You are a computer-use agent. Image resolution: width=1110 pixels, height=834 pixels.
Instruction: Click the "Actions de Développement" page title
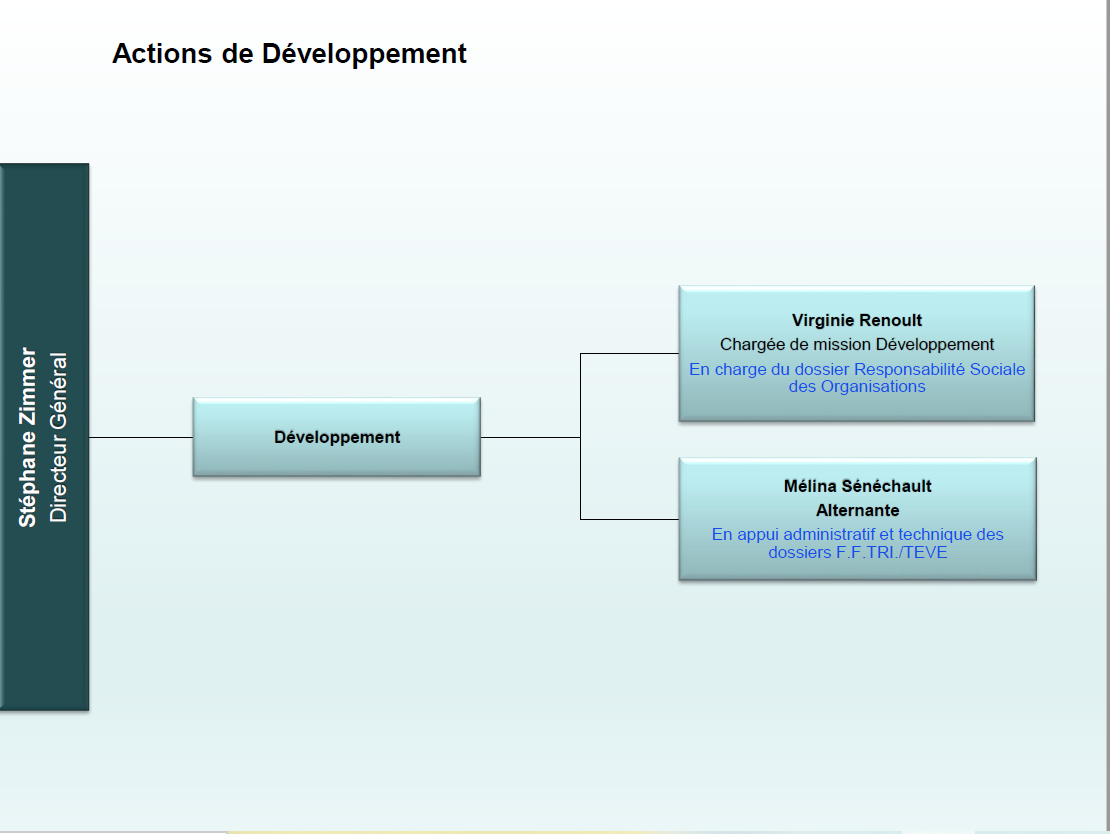click(289, 54)
